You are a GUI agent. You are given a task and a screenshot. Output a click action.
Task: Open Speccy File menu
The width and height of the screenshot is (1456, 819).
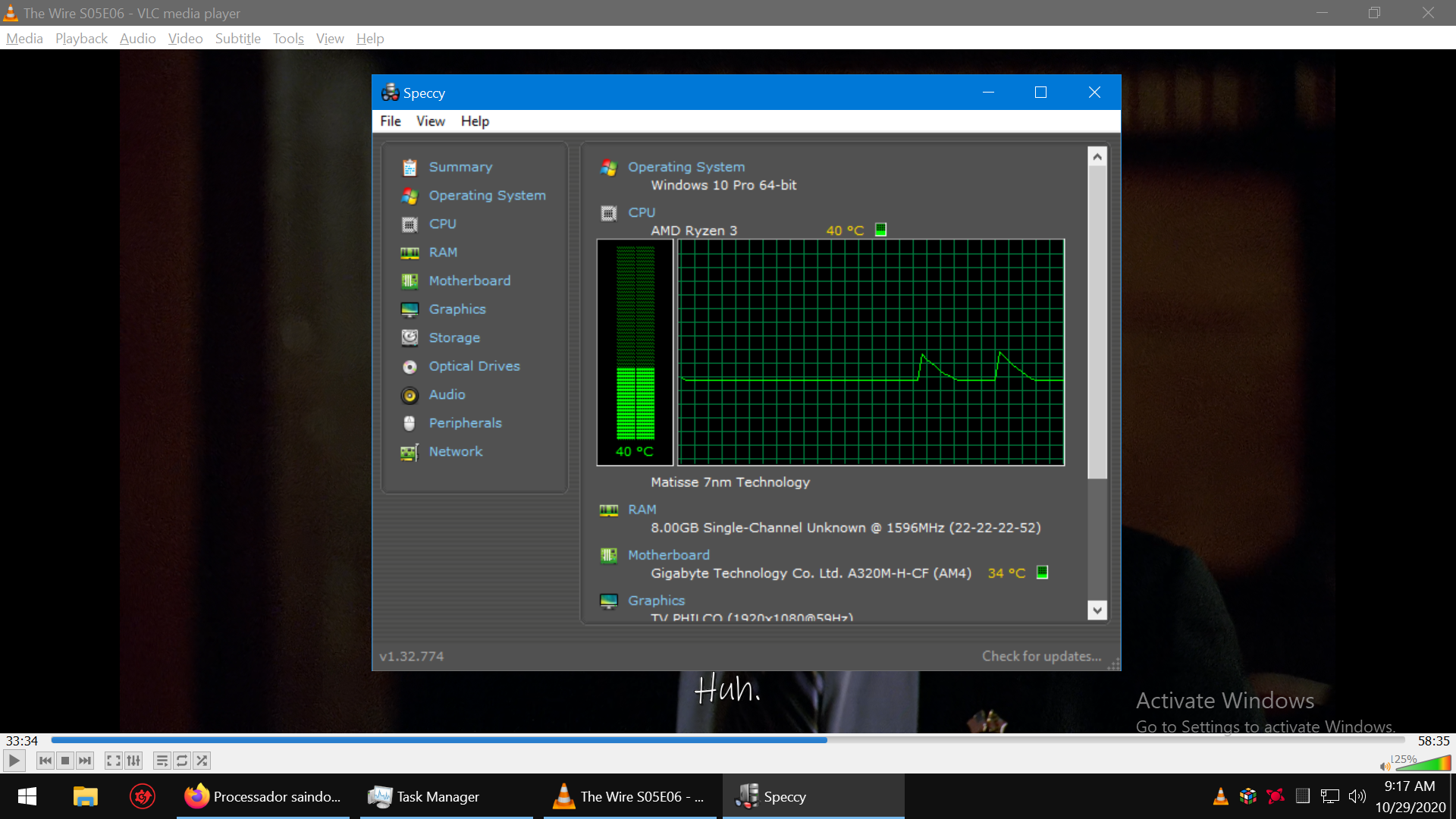[391, 121]
